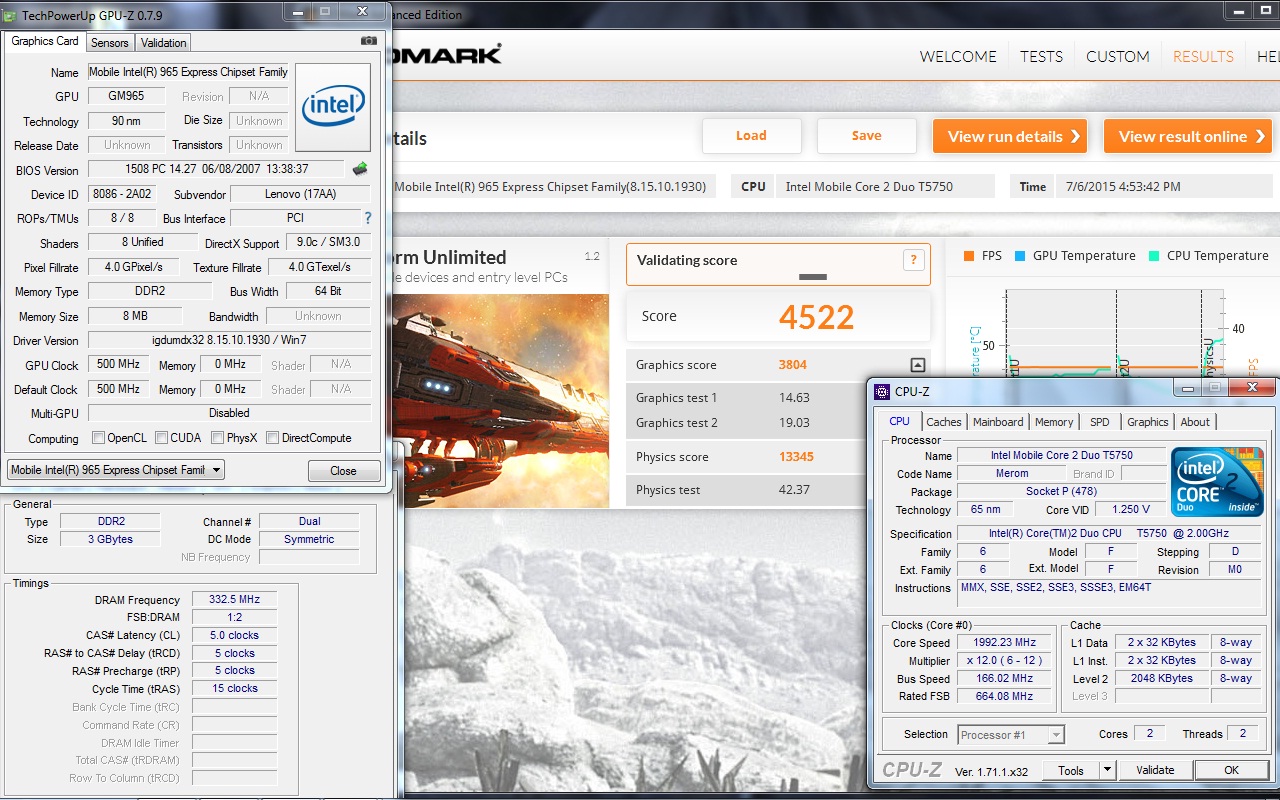Click View result online button
Screen dimensions: 1280x800
(1188, 136)
